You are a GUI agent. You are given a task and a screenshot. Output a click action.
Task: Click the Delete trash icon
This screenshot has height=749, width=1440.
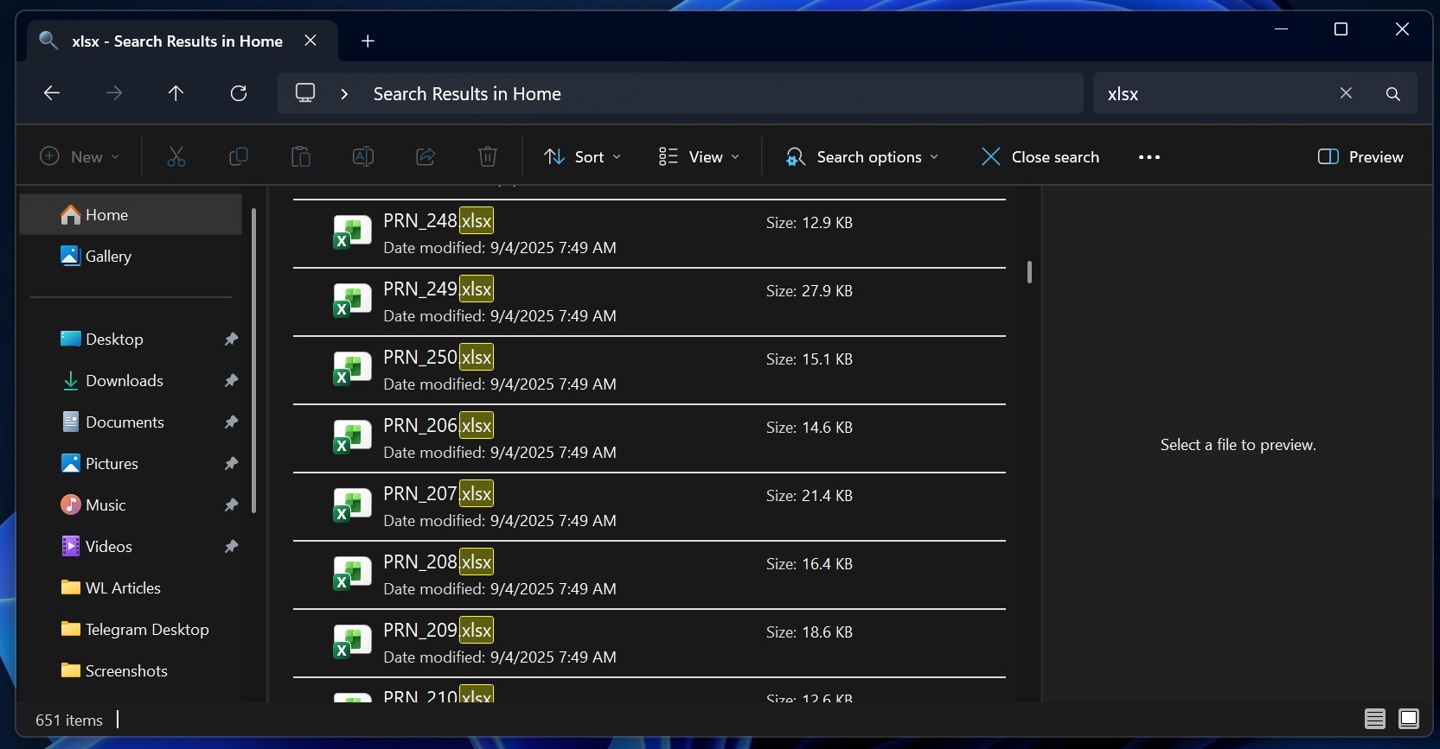click(487, 156)
